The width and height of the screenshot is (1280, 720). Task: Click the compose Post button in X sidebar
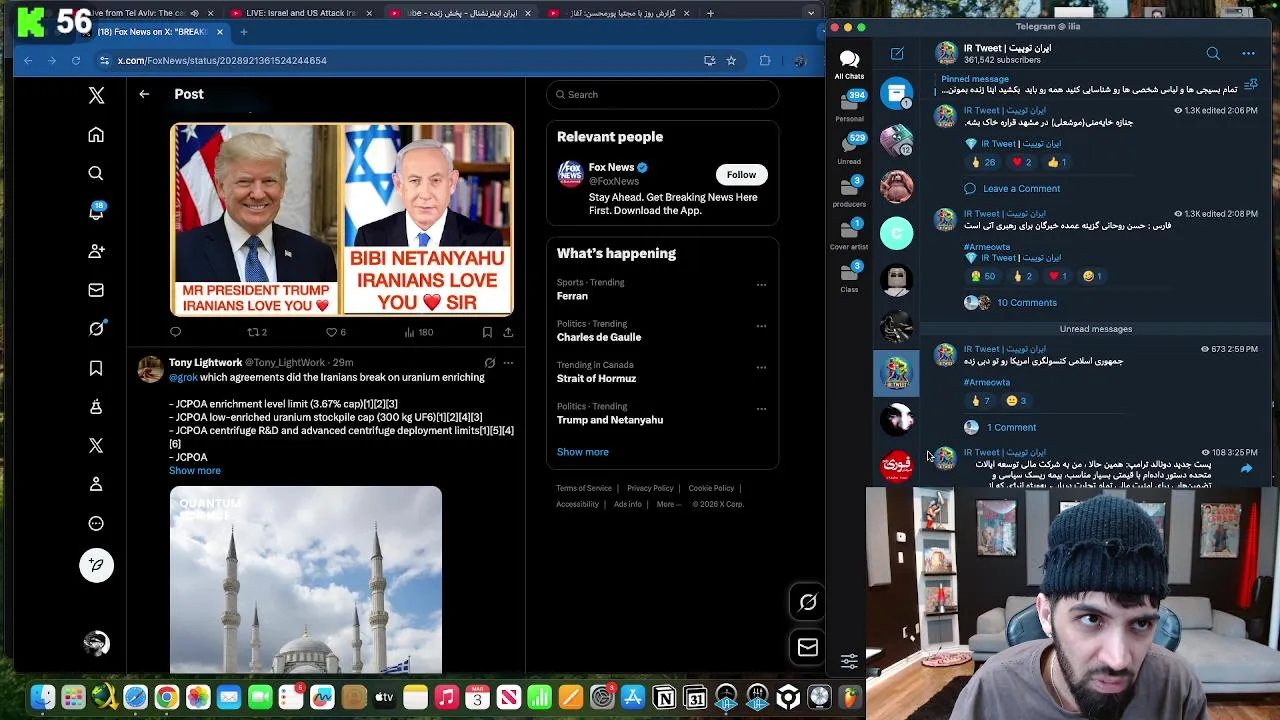tap(96, 565)
